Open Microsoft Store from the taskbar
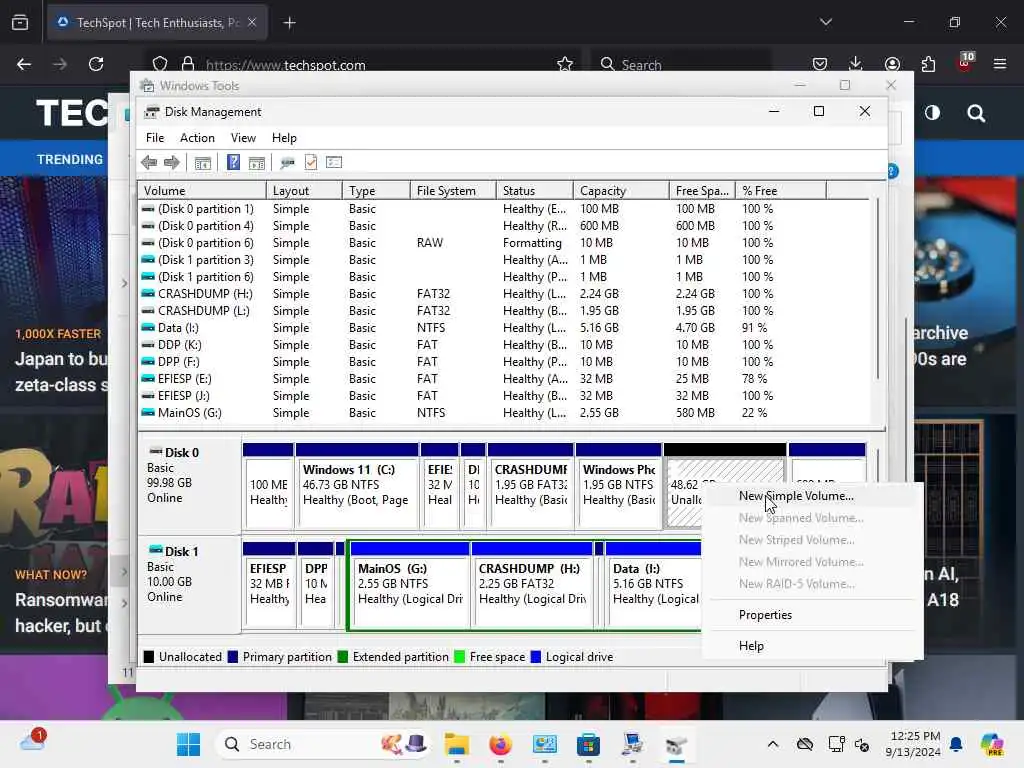 click(x=588, y=744)
